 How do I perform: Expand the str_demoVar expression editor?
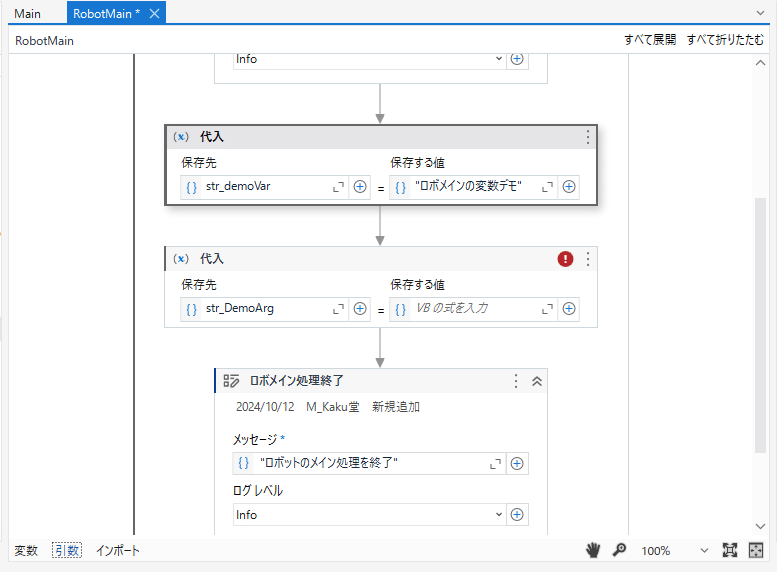pyautogui.click(x=338, y=187)
